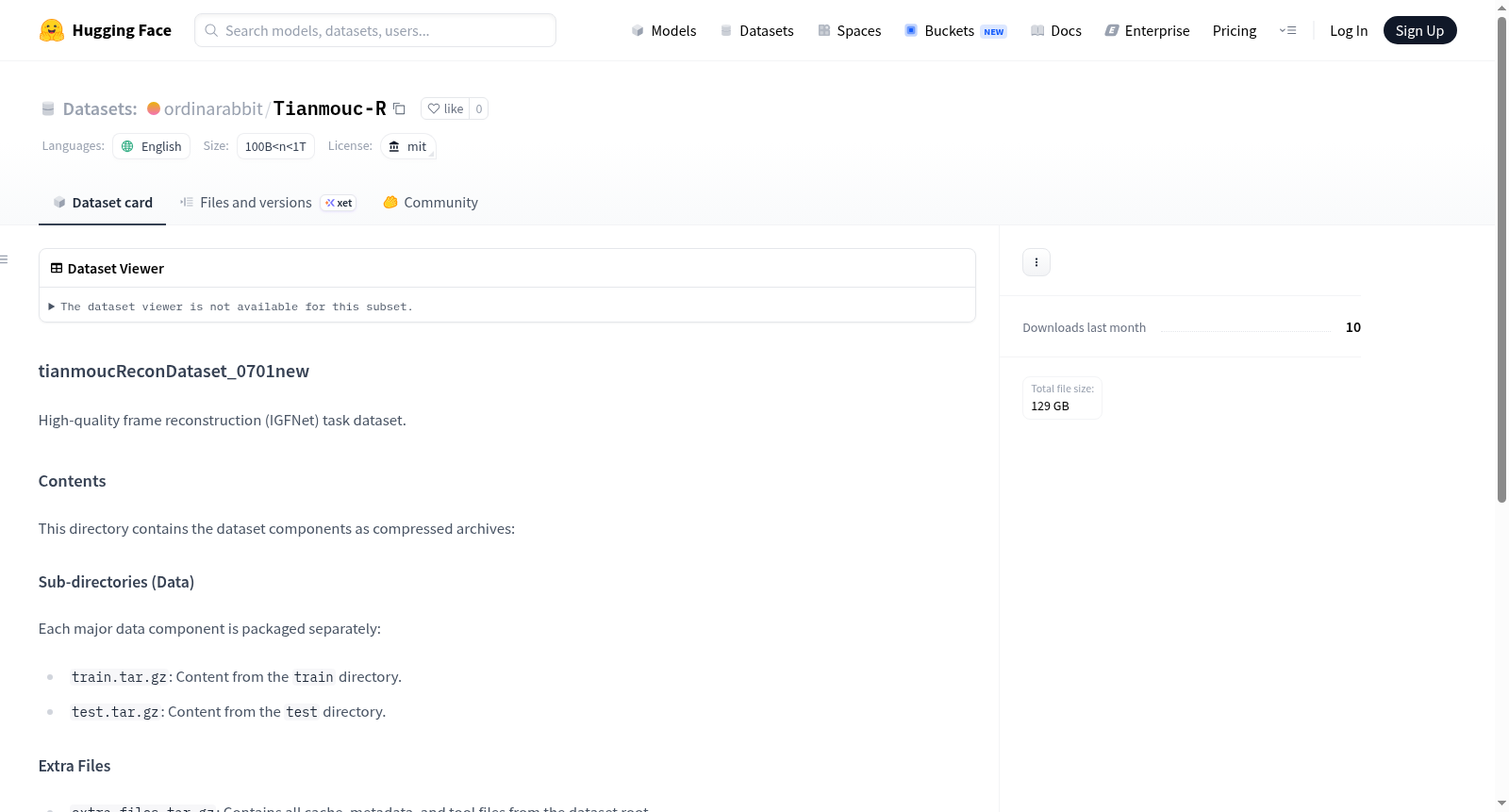
Task: Click the Docs book icon
Action: 1037,30
